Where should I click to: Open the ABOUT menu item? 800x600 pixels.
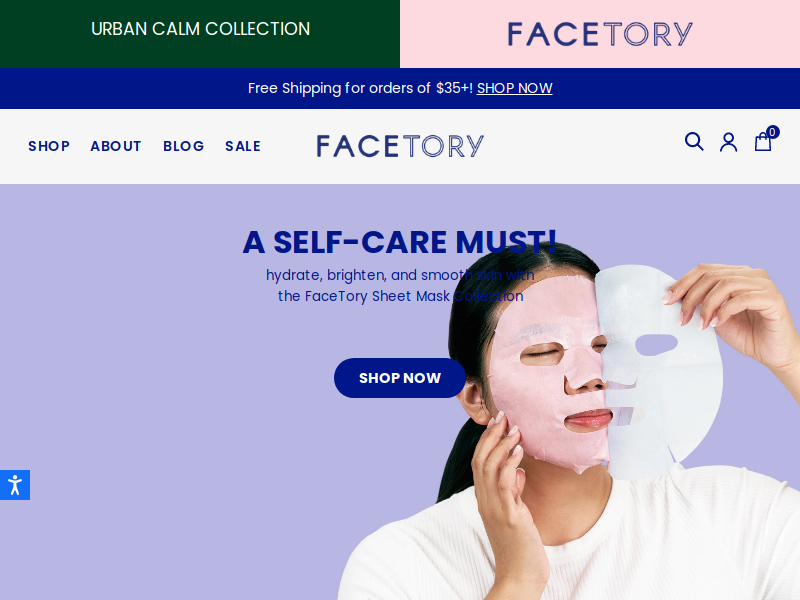pos(116,146)
